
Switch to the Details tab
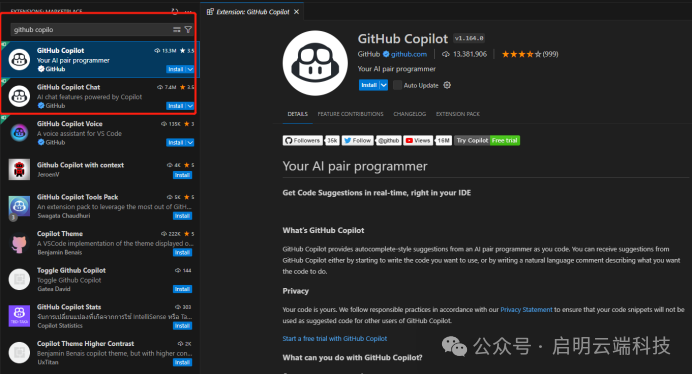[x=297, y=114]
